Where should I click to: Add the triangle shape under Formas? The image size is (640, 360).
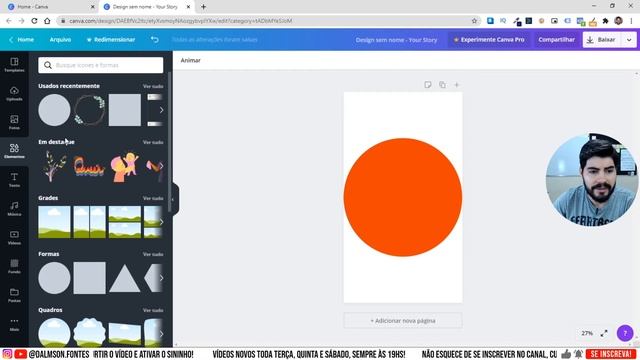click(124, 278)
